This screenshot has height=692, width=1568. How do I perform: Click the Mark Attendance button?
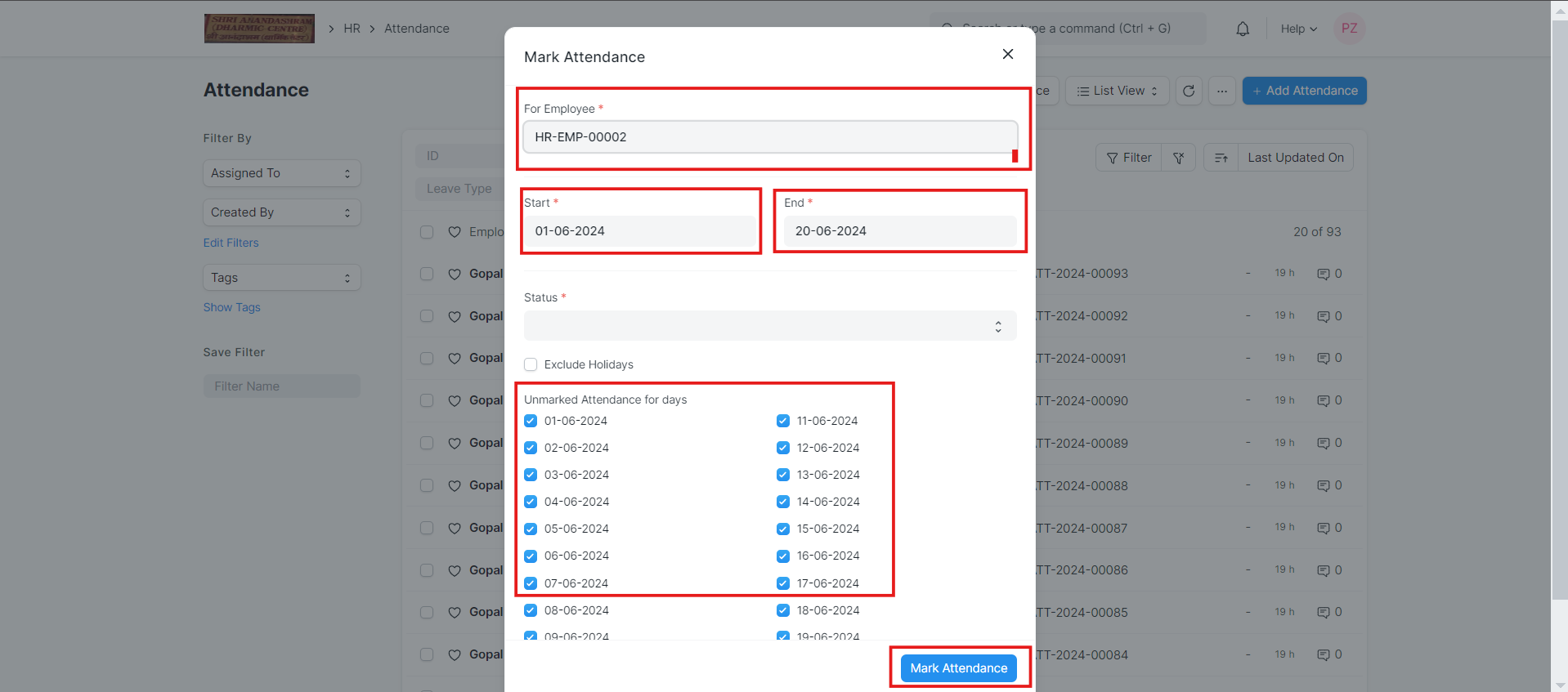[959, 668]
